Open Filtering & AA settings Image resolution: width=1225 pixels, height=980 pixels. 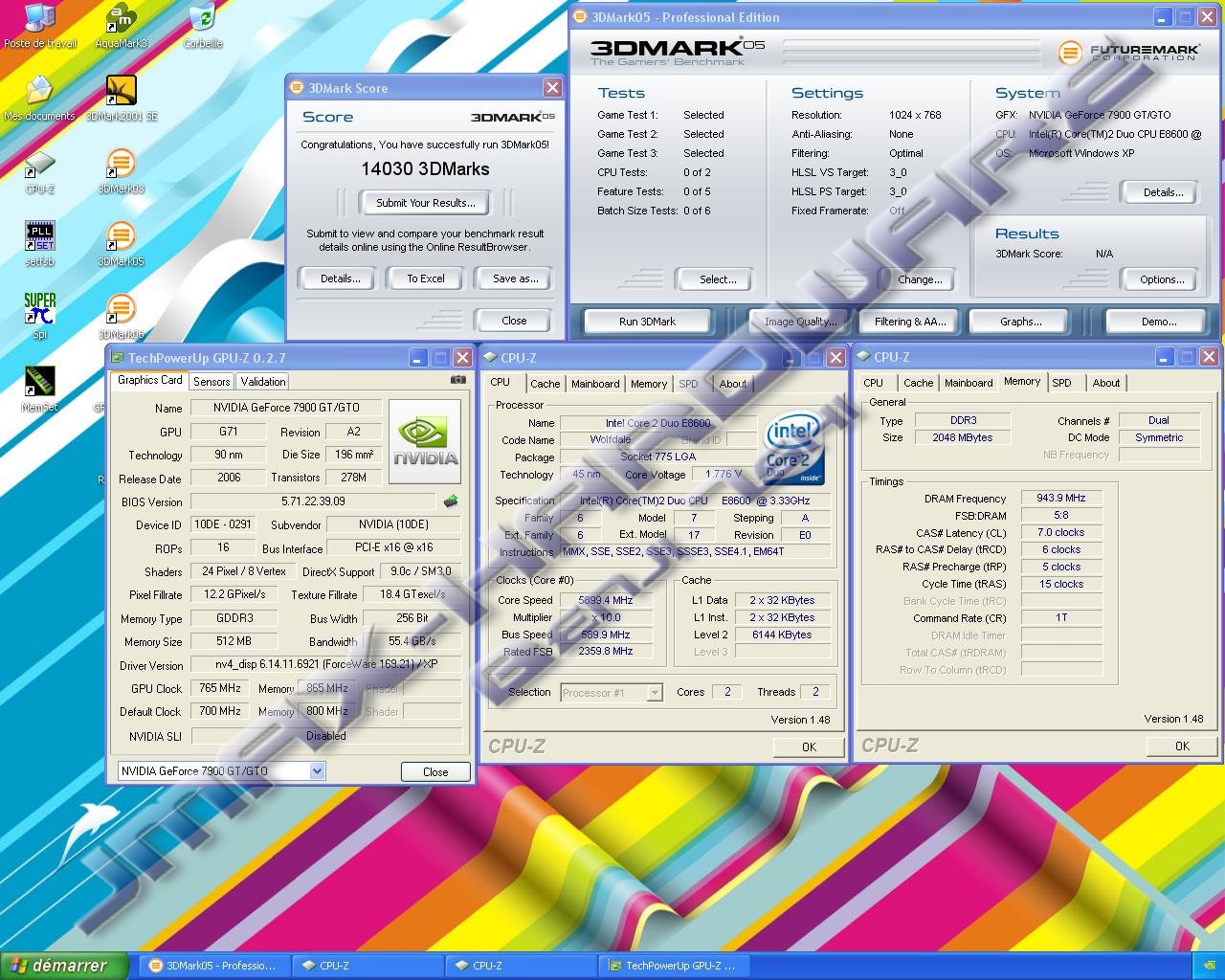(x=909, y=322)
